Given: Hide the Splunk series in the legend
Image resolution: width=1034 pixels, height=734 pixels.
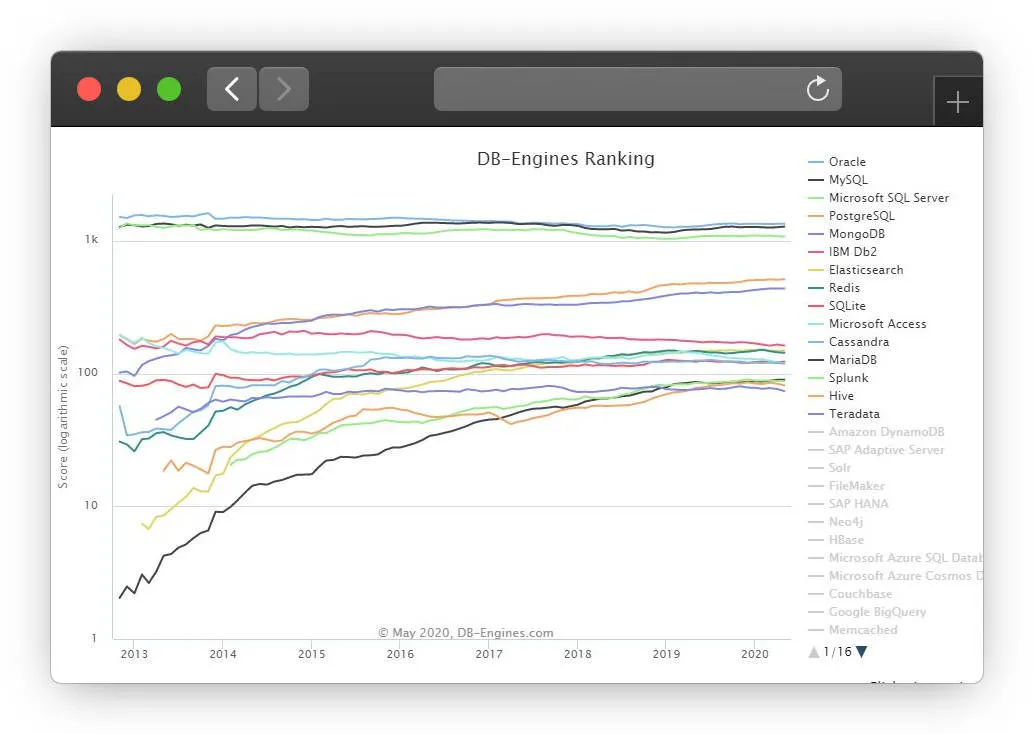Looking at the screenshot, I should coord(838,378).
